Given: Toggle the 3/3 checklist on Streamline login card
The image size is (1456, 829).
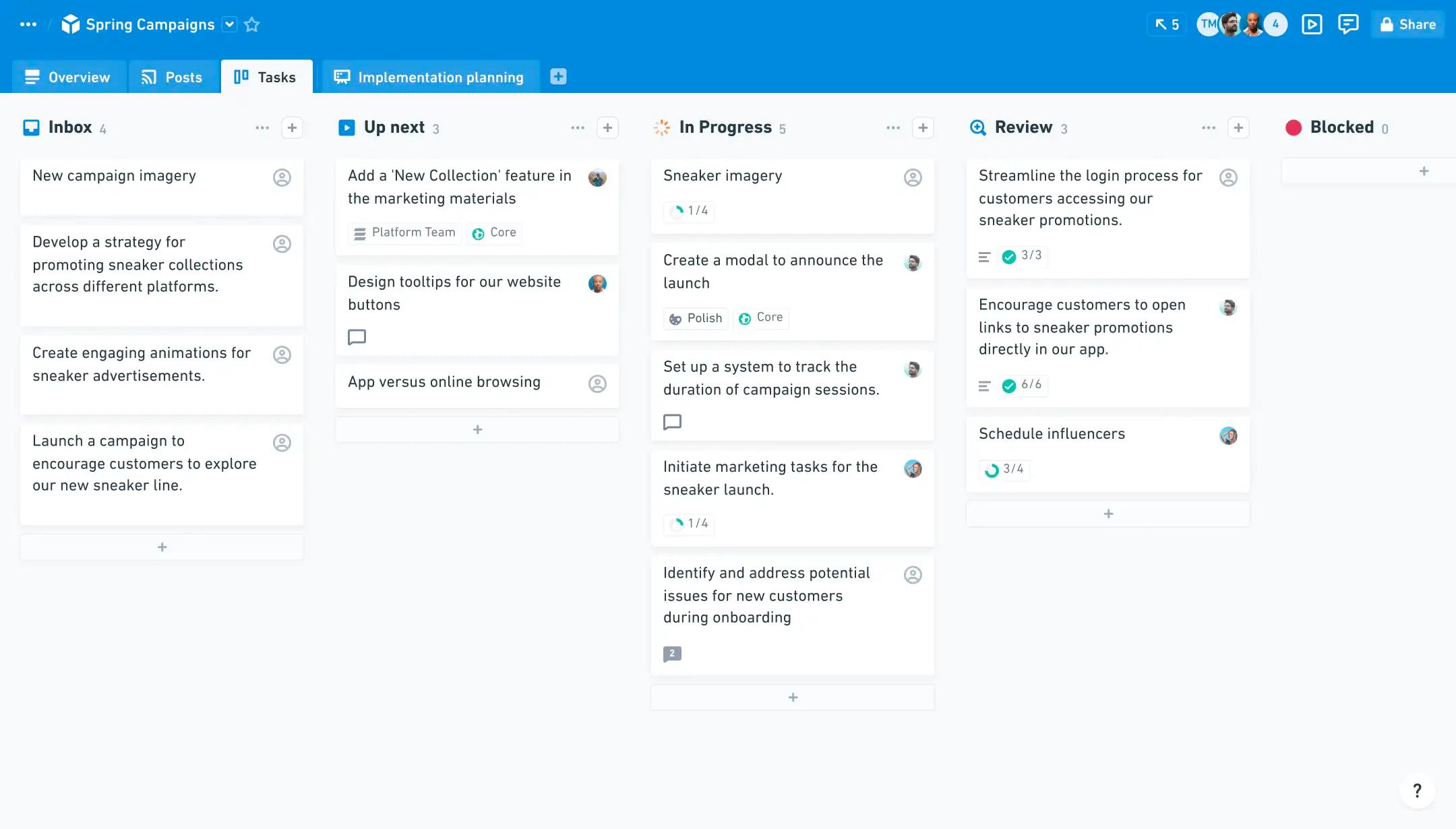Looking at the screenshot, I should pyautogui.click(x=1023, y=256).
